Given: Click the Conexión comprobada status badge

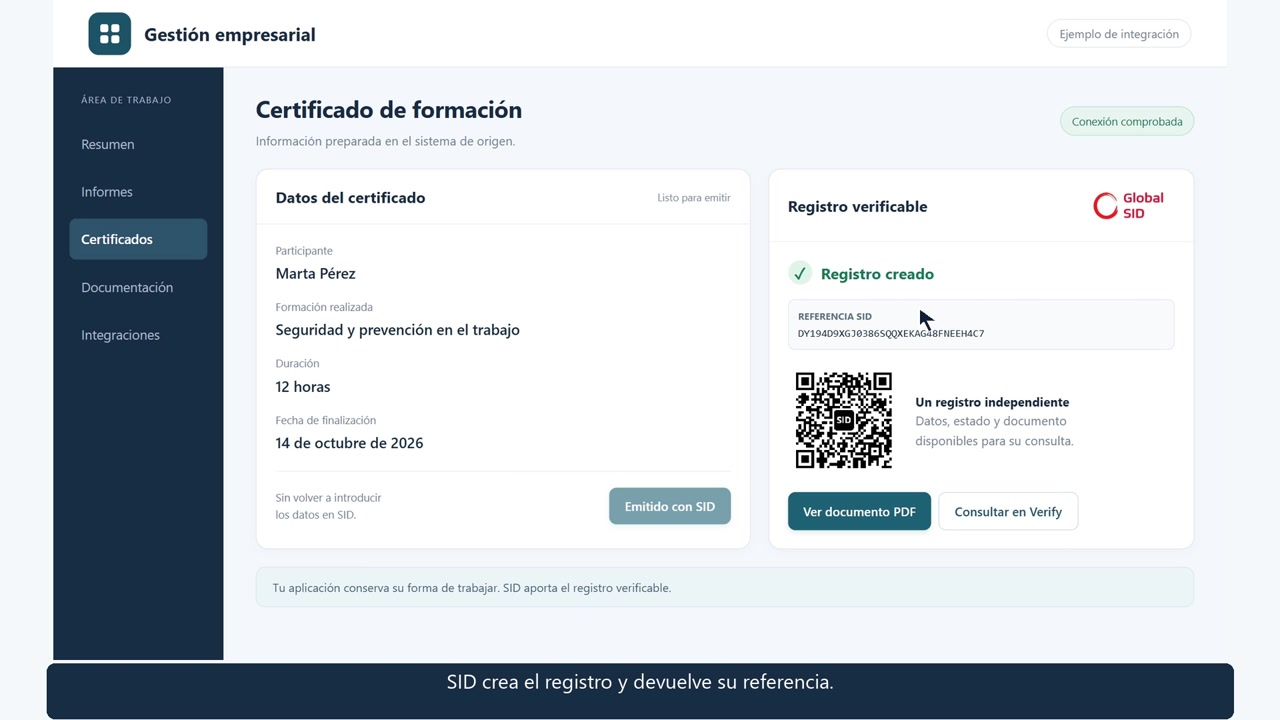Looking at the screenshot, I should coord(1127,122).
